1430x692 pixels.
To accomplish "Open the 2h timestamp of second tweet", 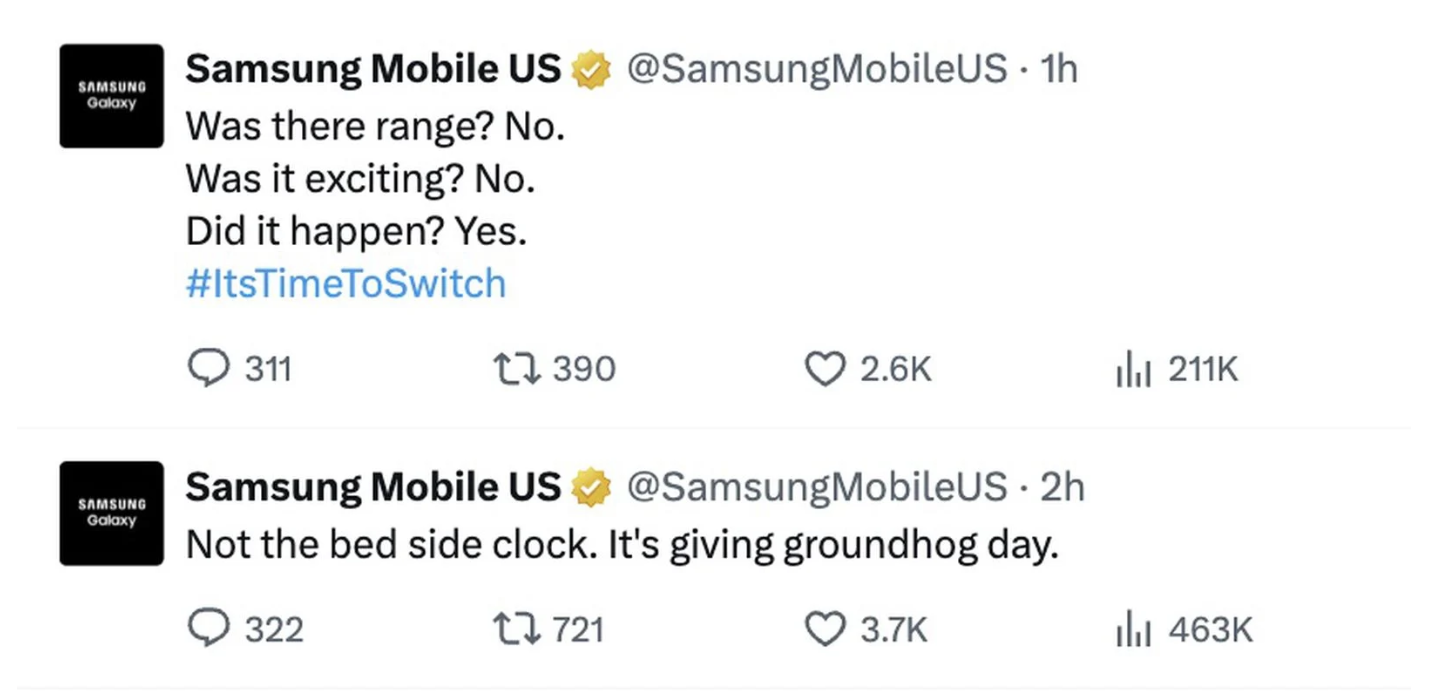I will pos(1062,486).
